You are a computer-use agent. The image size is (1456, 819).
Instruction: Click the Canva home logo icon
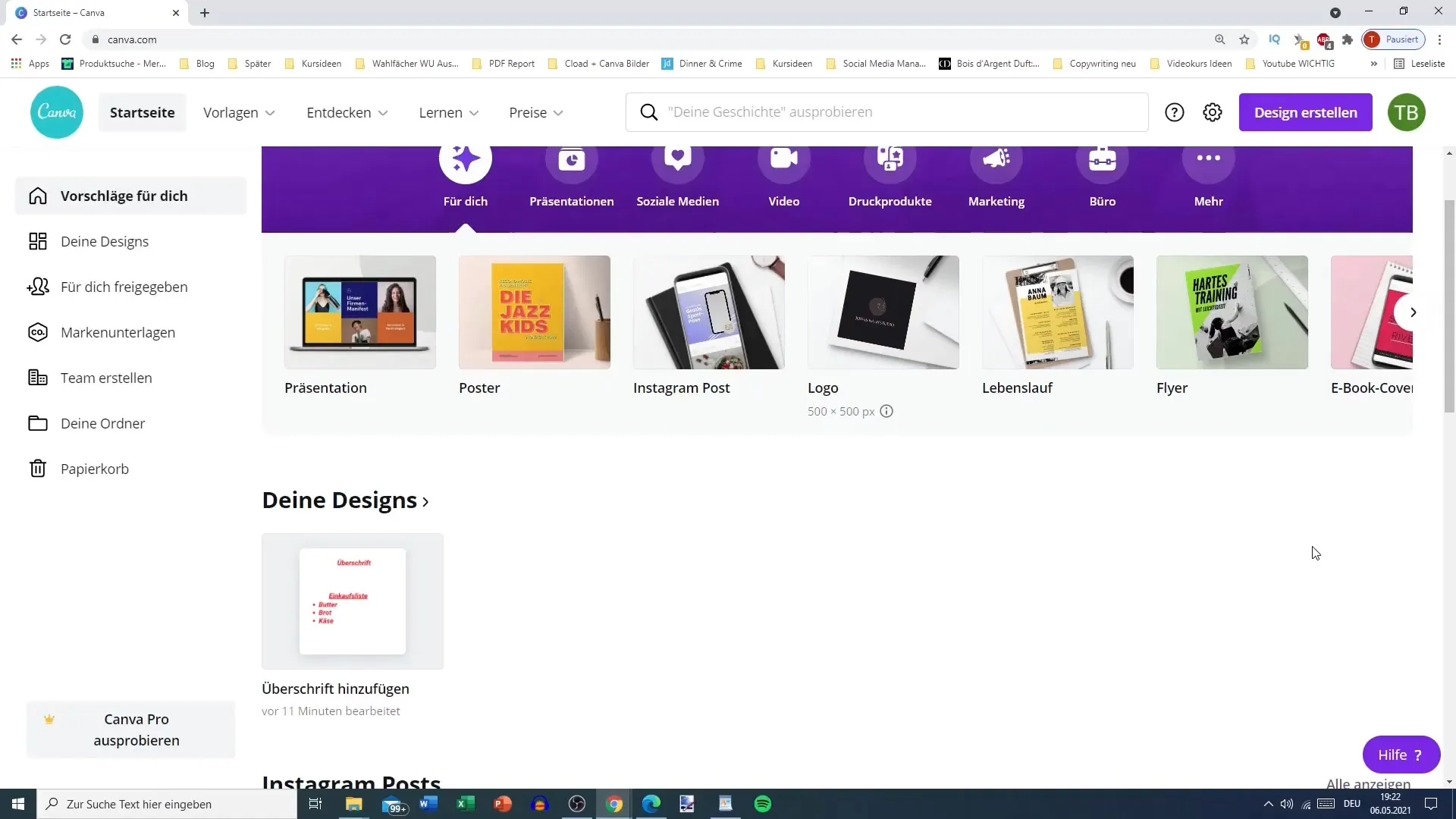[57, 112]
